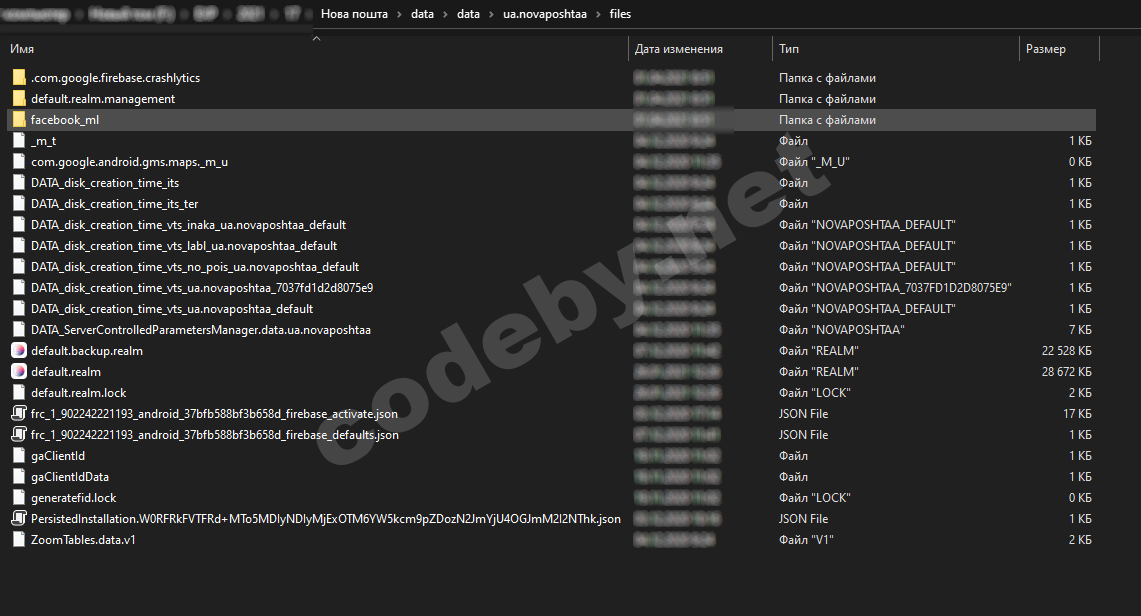
Task: Select gaClientIdData file name
Action: [70, 477]
